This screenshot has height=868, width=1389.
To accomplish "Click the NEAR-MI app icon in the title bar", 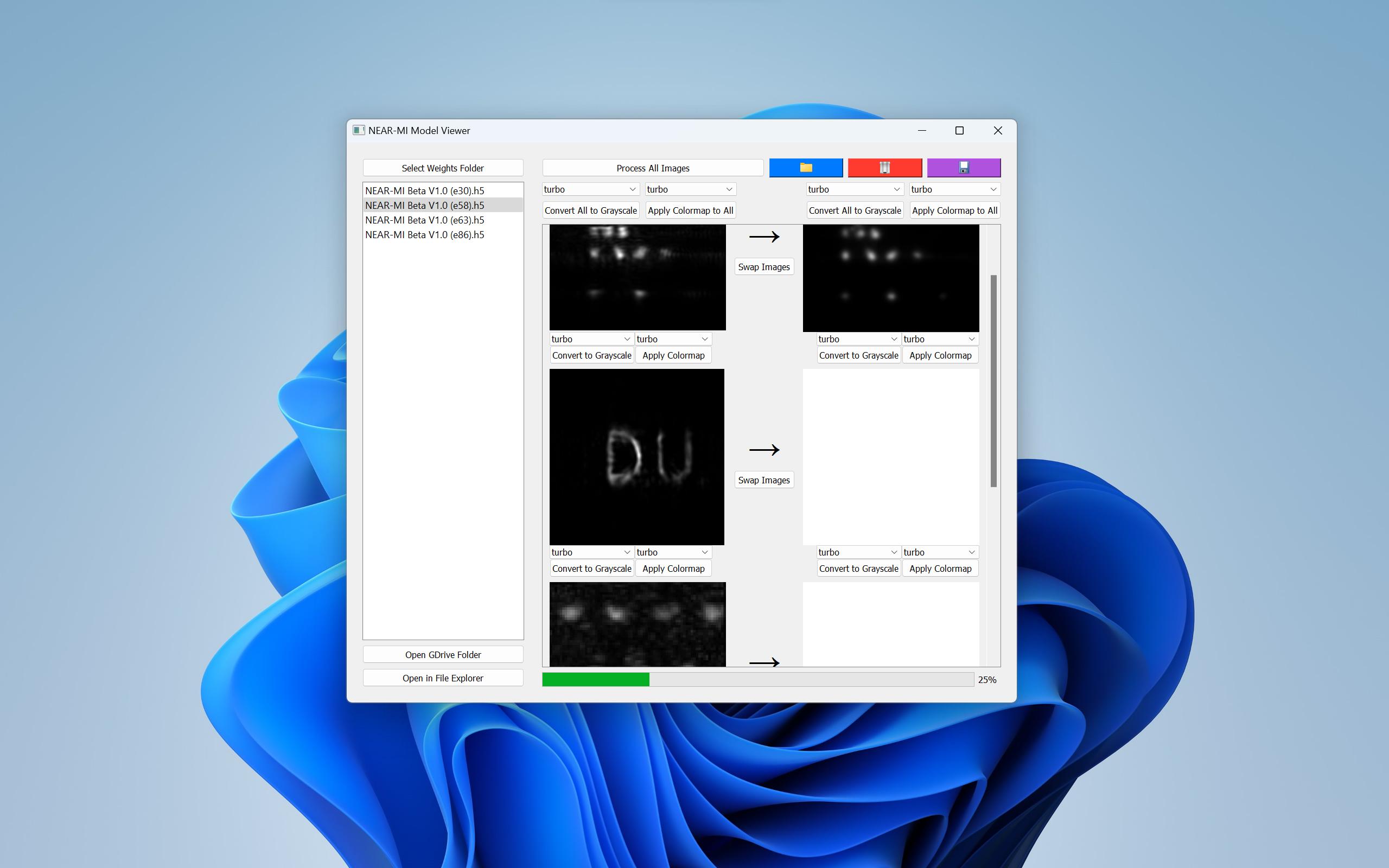I will click(x=359, y=130).
